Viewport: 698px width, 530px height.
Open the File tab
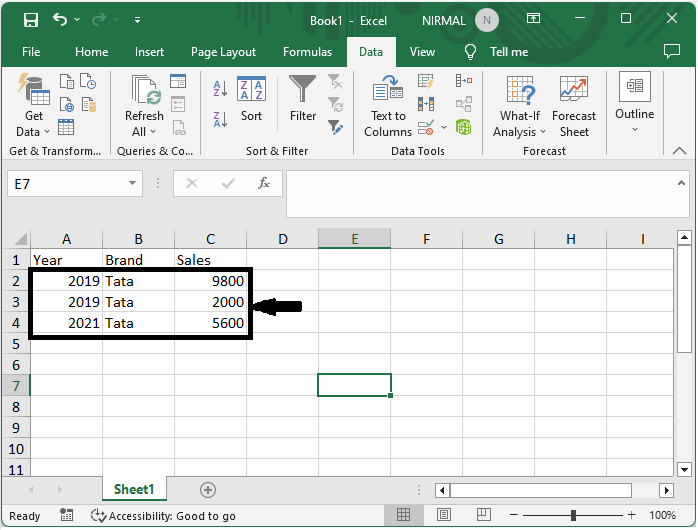[31, 52]
